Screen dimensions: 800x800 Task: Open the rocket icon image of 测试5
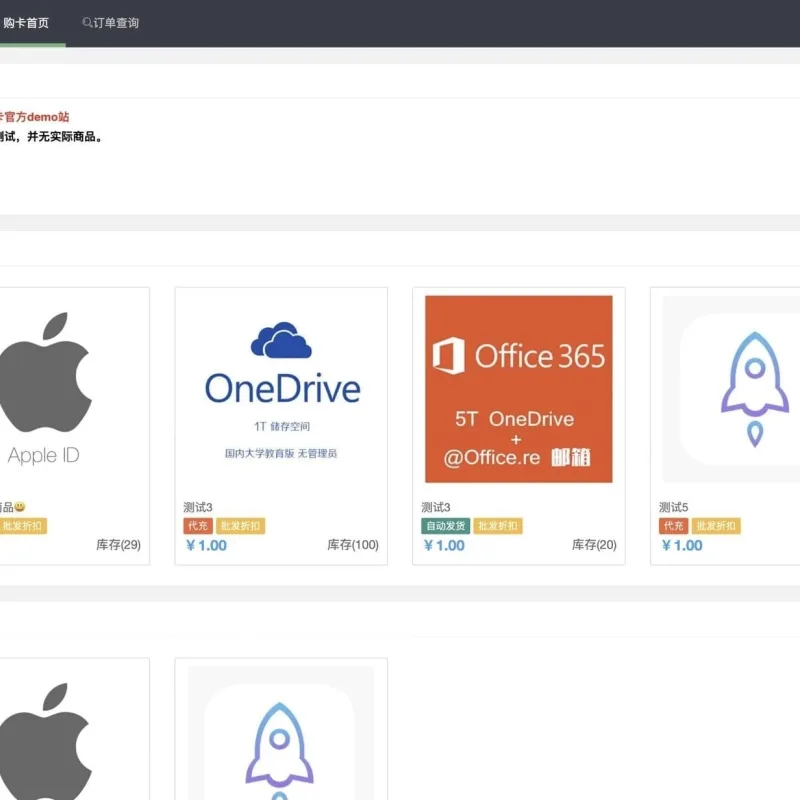[732, 389]
